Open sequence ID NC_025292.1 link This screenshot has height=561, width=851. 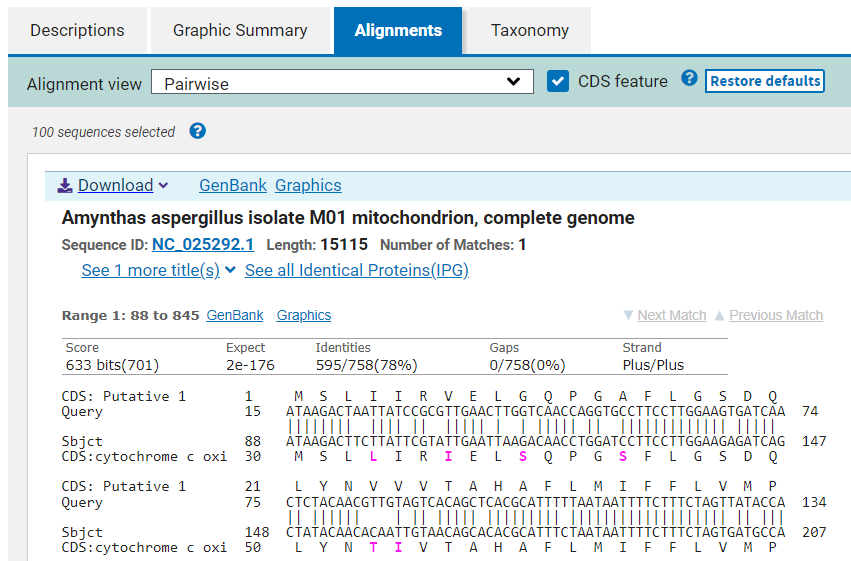(x=203, y=245)
